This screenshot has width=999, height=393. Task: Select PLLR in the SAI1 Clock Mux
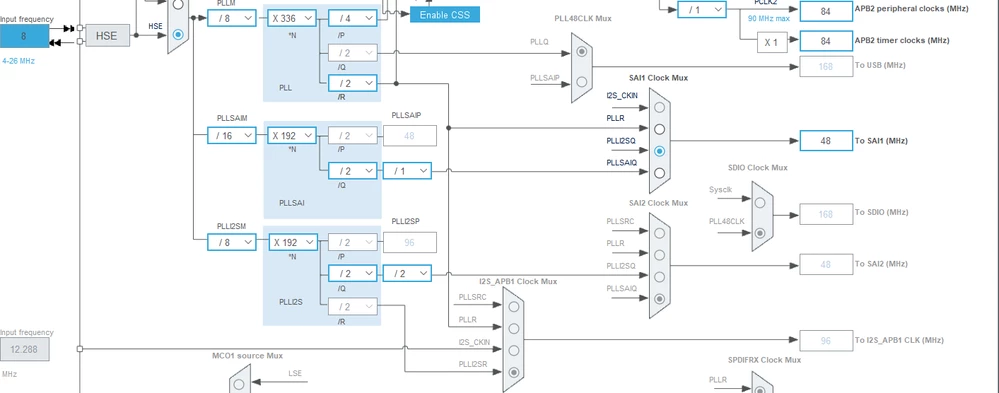tap(659, 129)
